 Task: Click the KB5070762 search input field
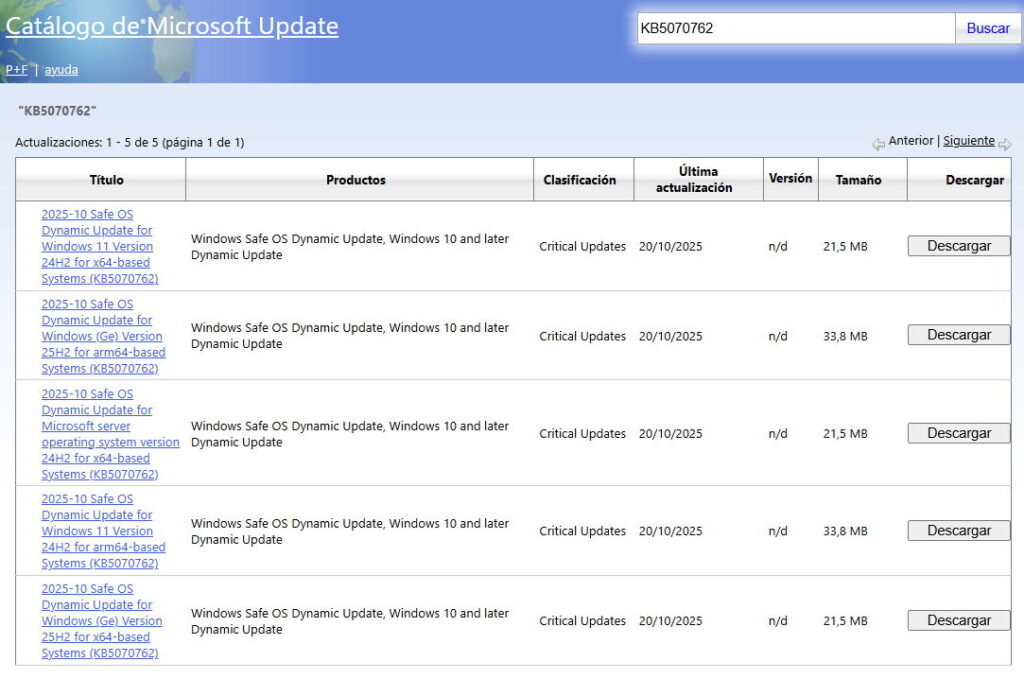pyautogui.click(x=795, y=28)
